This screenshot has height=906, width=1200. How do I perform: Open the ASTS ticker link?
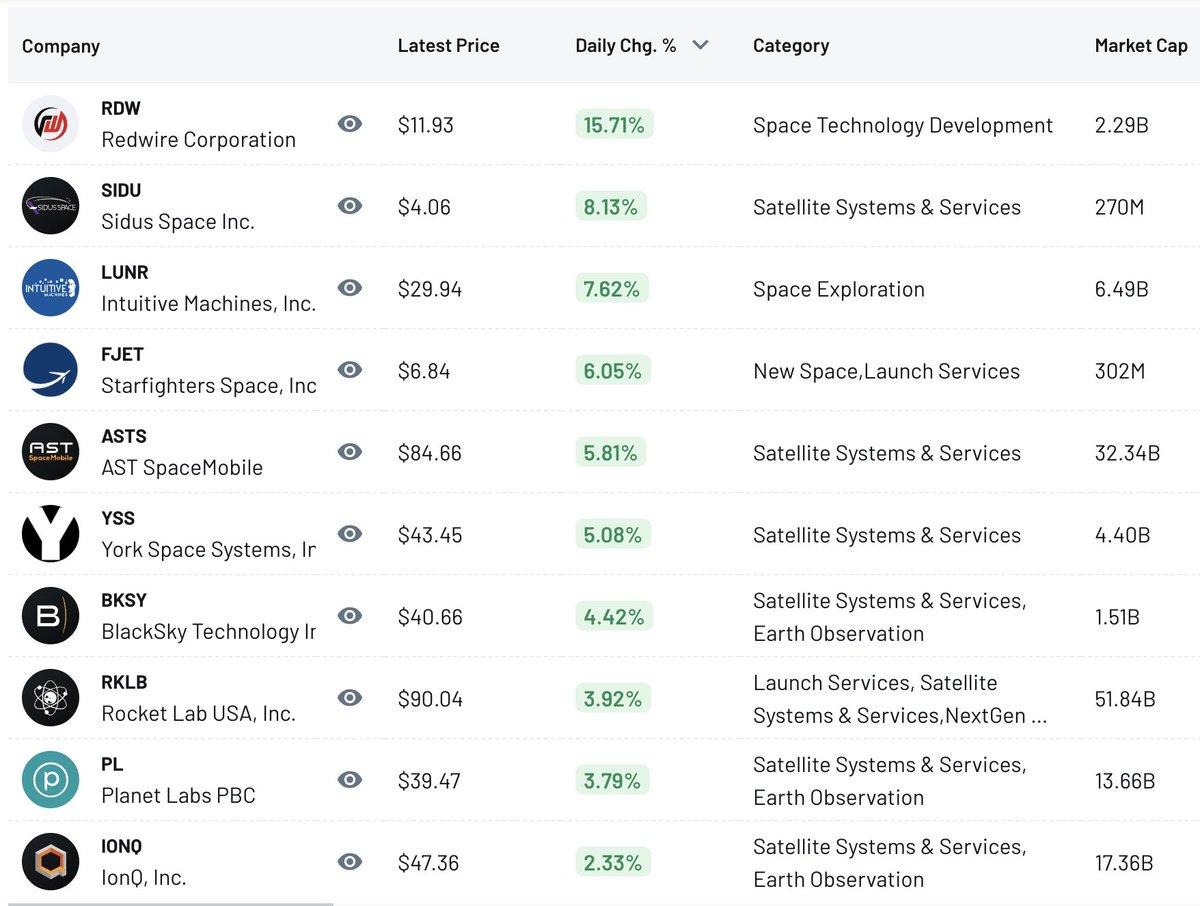click(x=124, y=436)
